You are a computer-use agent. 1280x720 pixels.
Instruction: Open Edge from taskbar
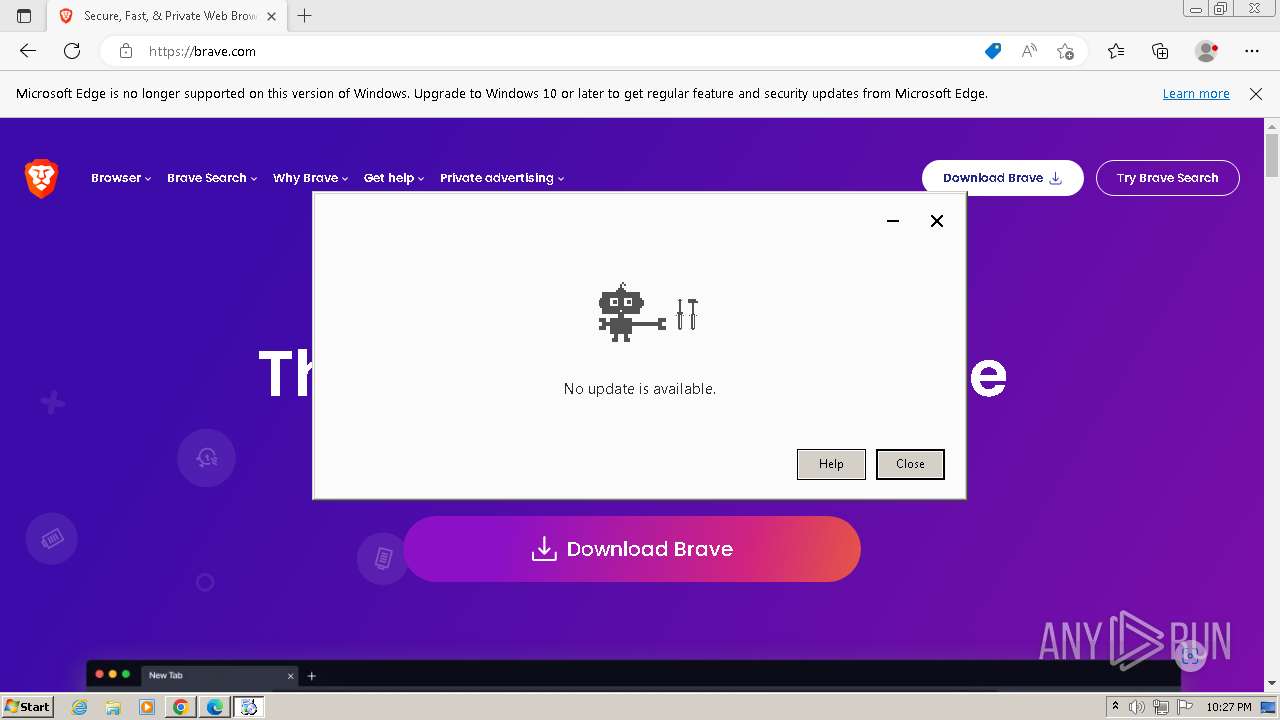click(x=214, y=707)
